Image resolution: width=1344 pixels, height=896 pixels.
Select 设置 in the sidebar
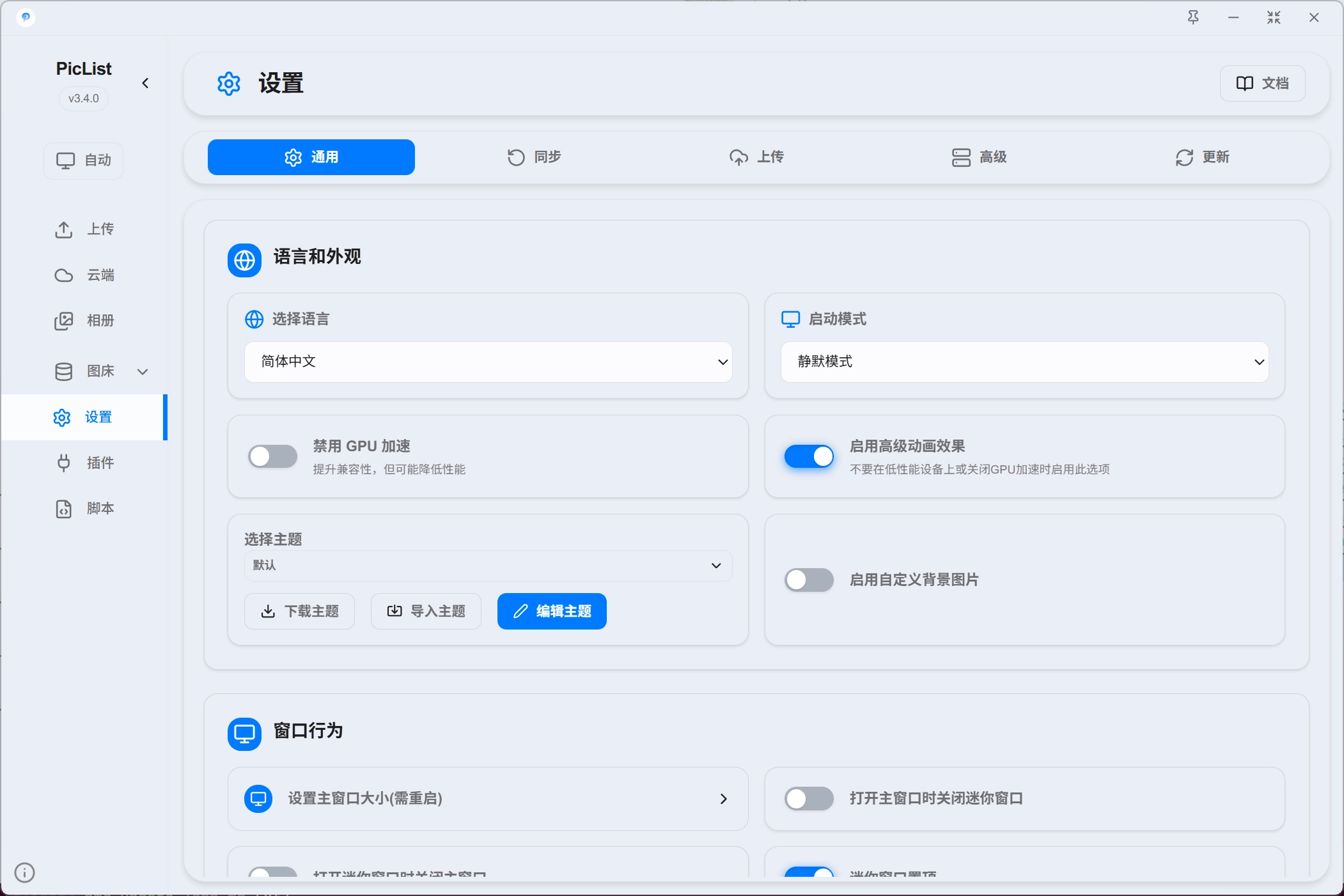coord(84,417)
